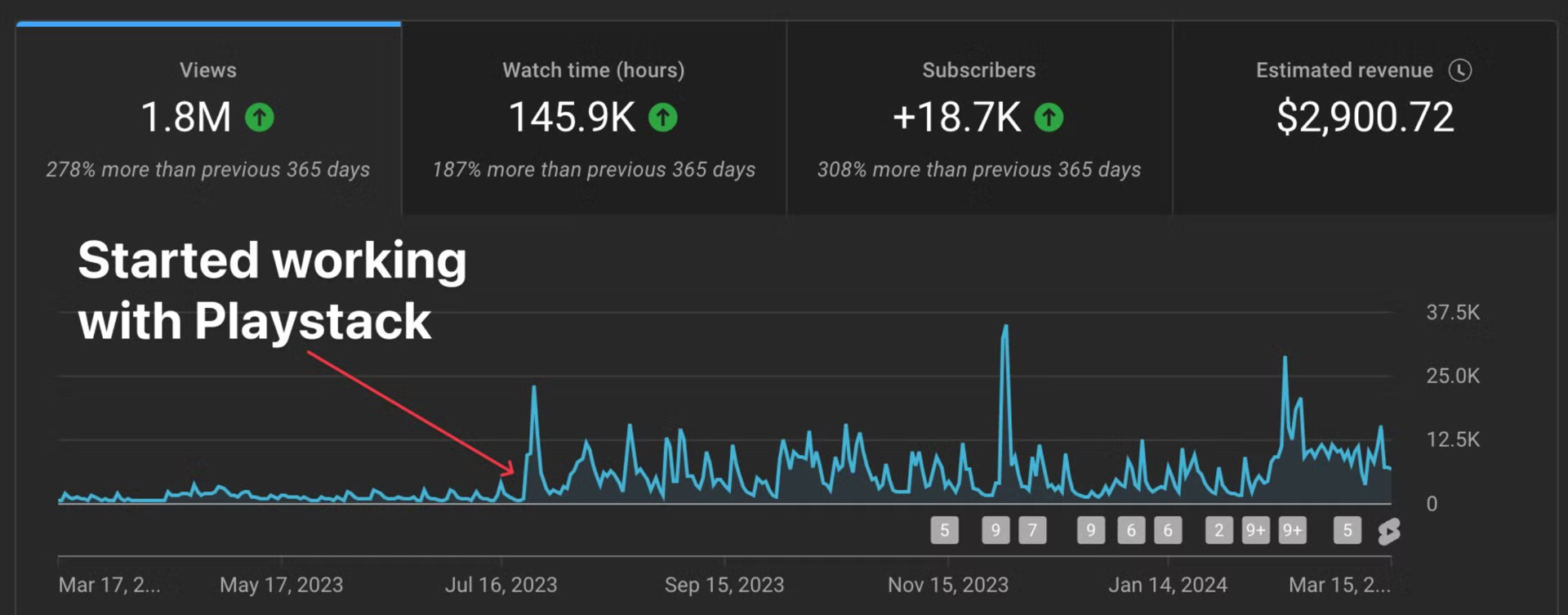Open the 5 marker beside the Shorts icon

click(1347, 531)
